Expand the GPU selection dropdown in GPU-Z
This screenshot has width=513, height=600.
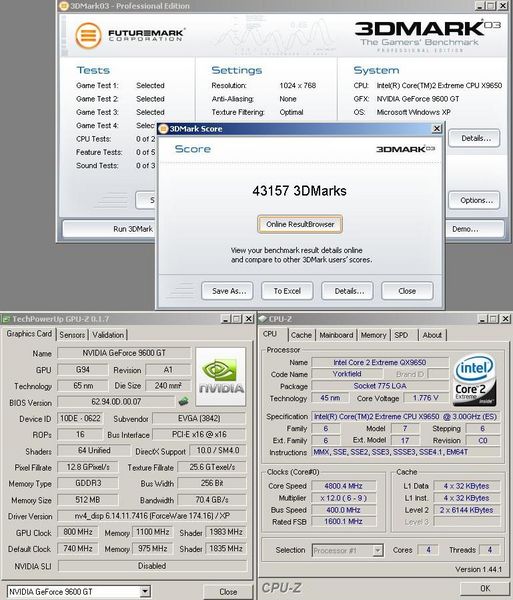click(x=145, y=592)
